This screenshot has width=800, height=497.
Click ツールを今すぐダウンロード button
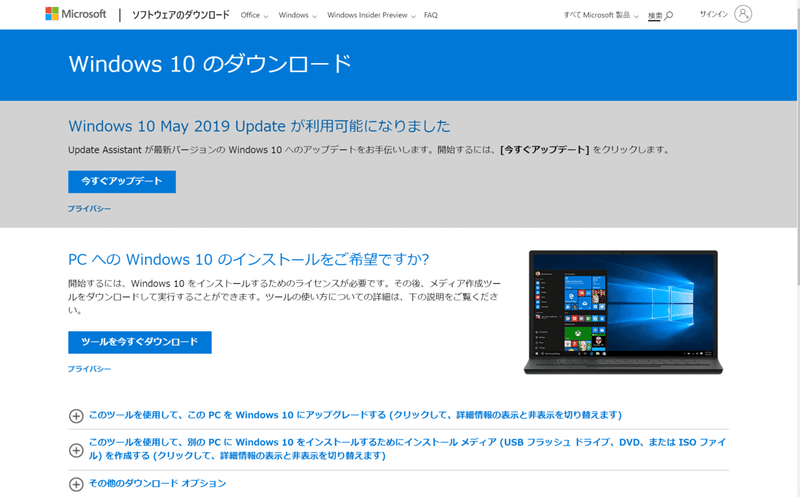(140, 342)
